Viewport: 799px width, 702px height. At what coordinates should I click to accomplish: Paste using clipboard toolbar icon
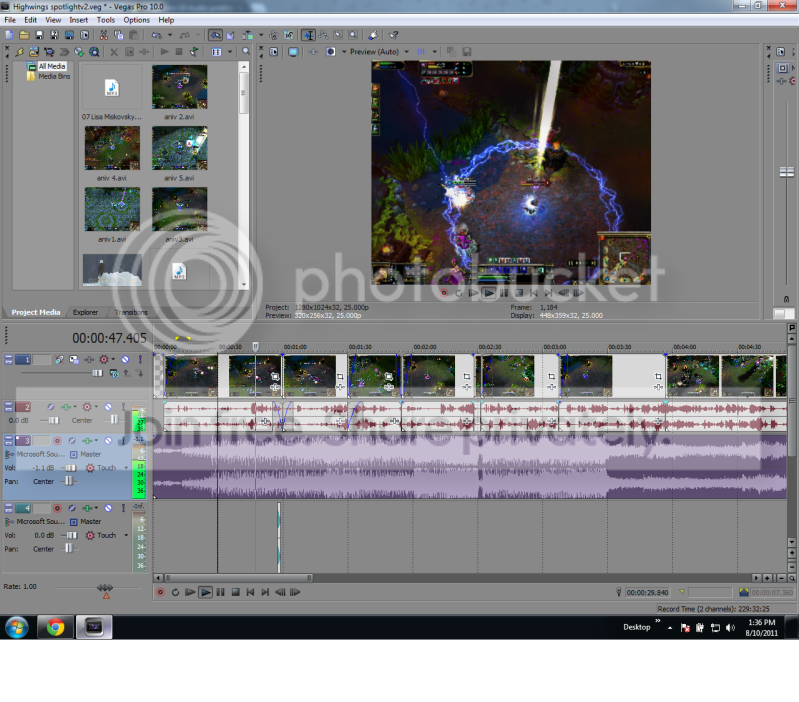click(x=134, y=35)
